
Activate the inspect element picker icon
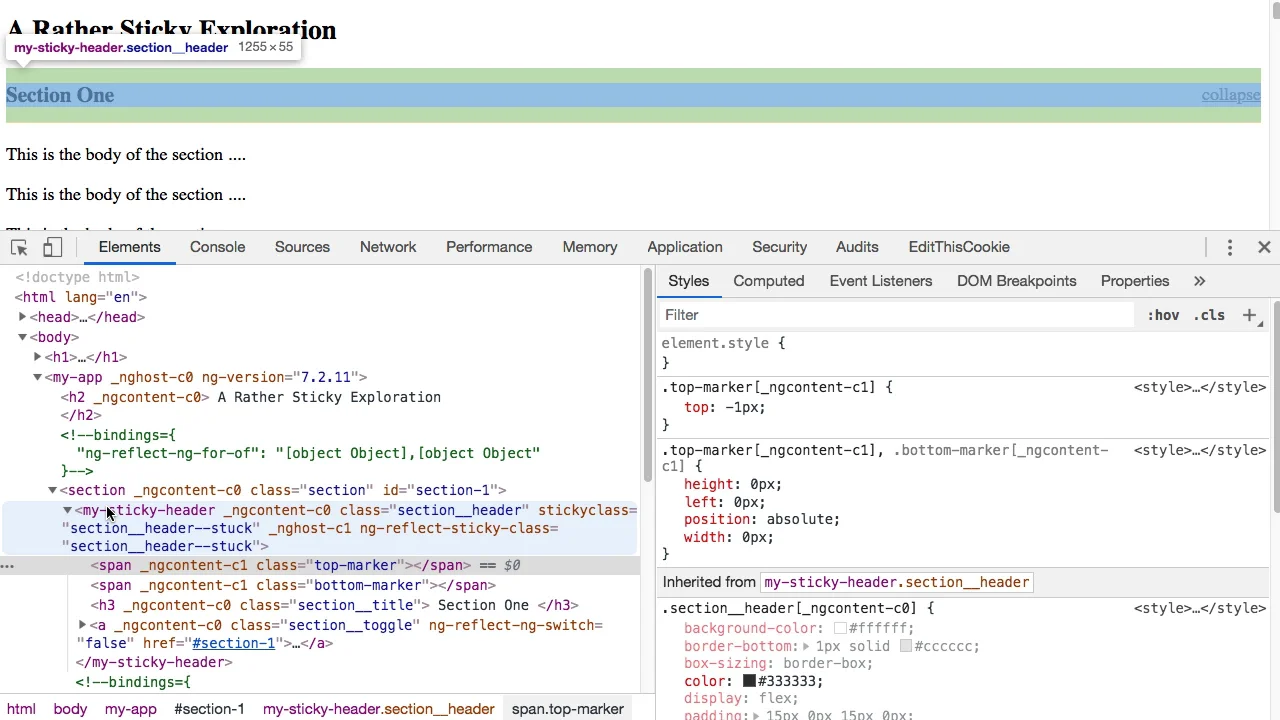click(19, 248)
